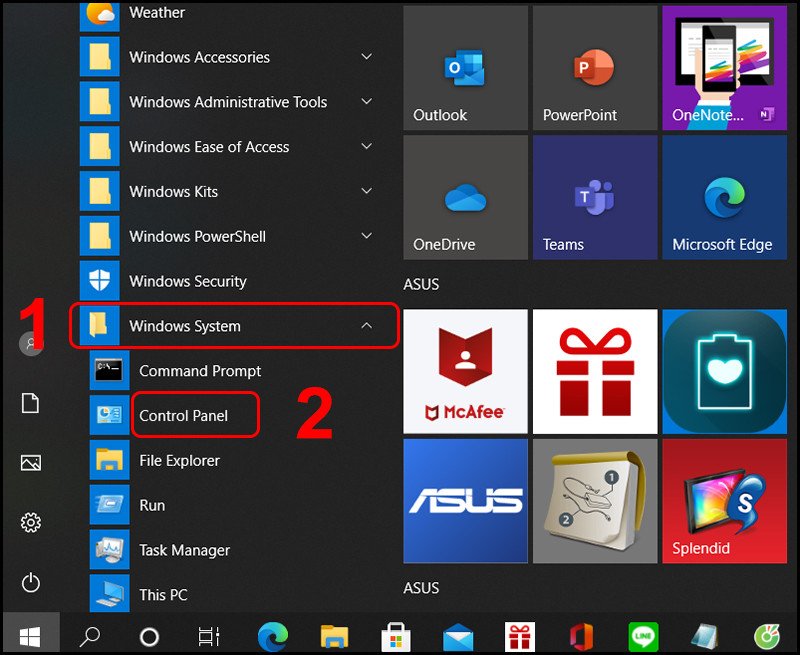
Task: Open Microsoft Teams tile
Action: [594, 197]
